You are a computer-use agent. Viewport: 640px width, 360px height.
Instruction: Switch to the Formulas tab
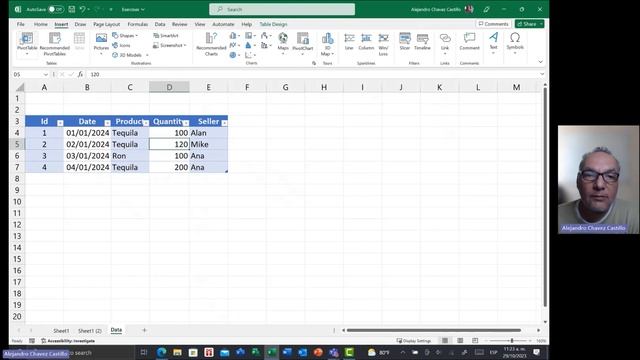[138, 24]
